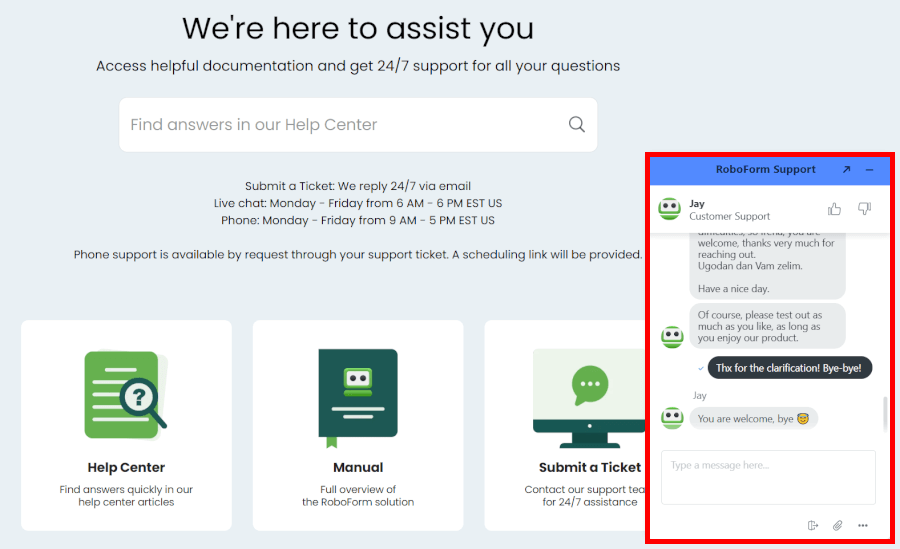Click in the 'Type a message here' field
Image resolution: width=900 pixels, height=549 pixels.
click(x=768, y=477)
